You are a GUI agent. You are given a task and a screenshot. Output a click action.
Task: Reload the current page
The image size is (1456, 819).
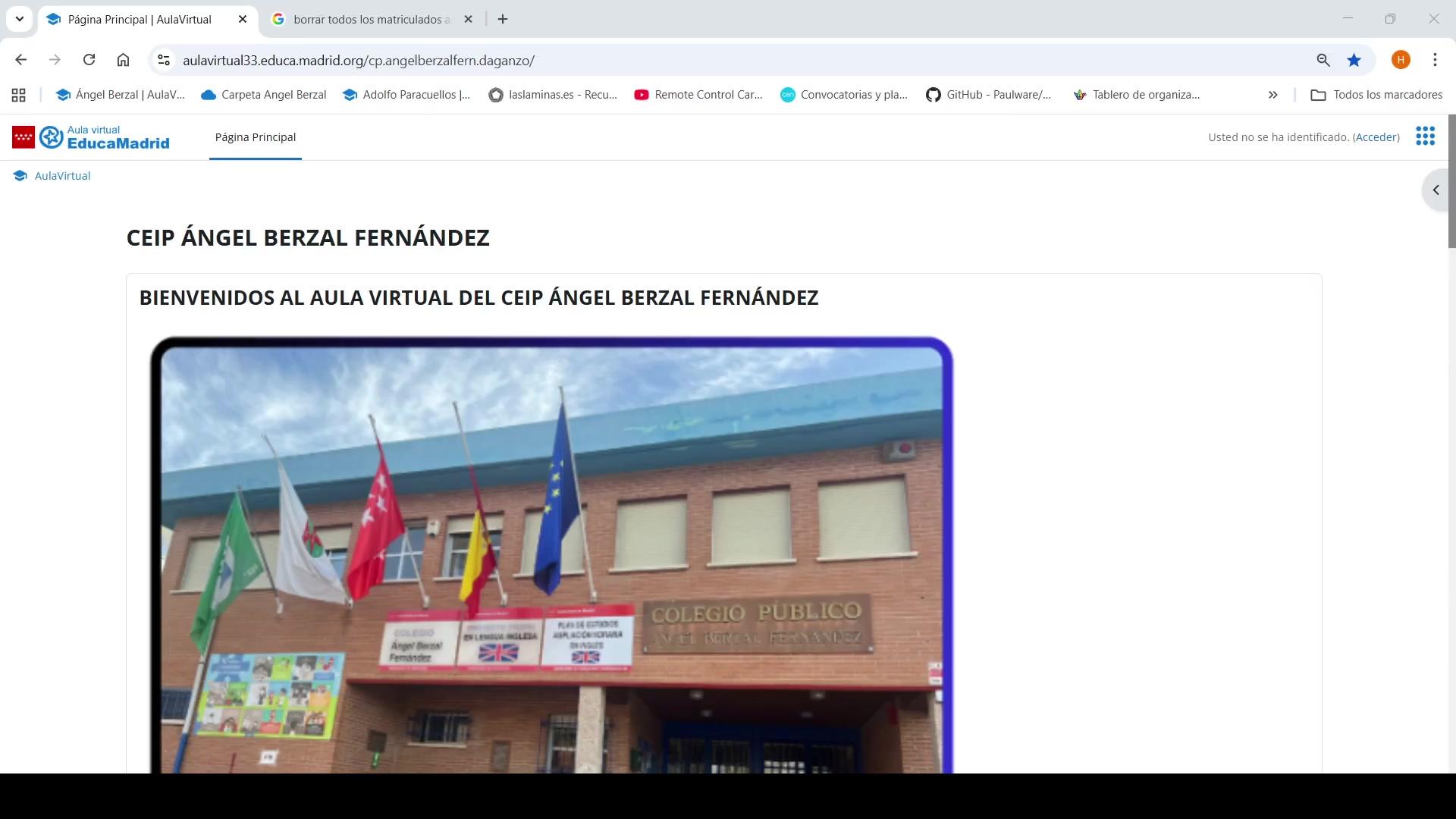pos(89,60)
